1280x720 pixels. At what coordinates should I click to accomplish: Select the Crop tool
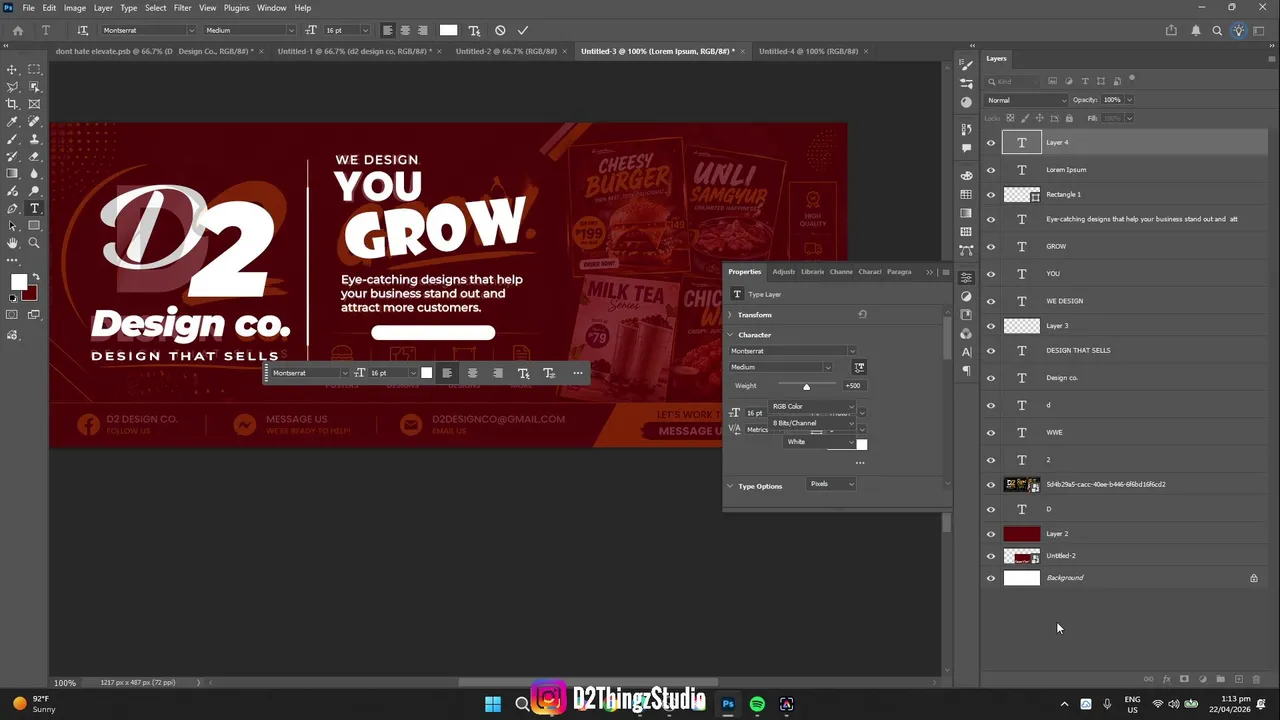(x=12, y=104)
